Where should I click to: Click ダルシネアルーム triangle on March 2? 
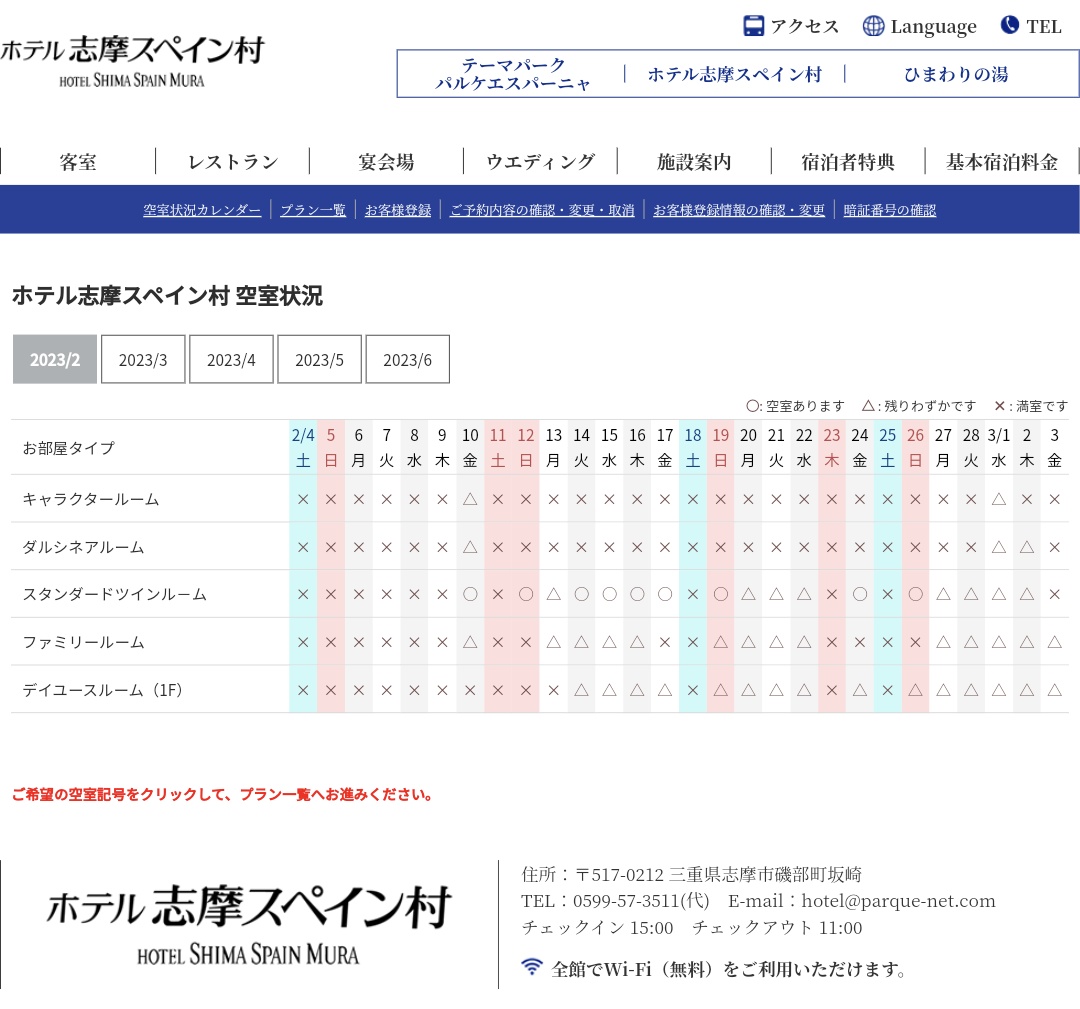pyautogui.click(x=1027, y=547)
